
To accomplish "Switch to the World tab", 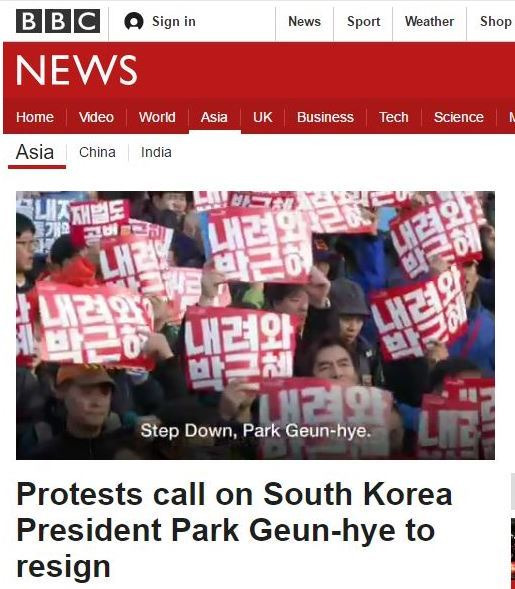I will coord(157,117).
